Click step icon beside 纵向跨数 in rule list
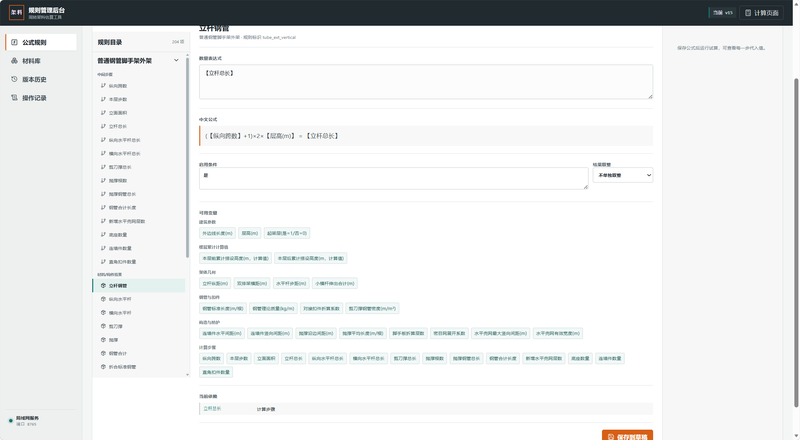The height and width of the screenshot is (440, 800). (x=104, y=86)
